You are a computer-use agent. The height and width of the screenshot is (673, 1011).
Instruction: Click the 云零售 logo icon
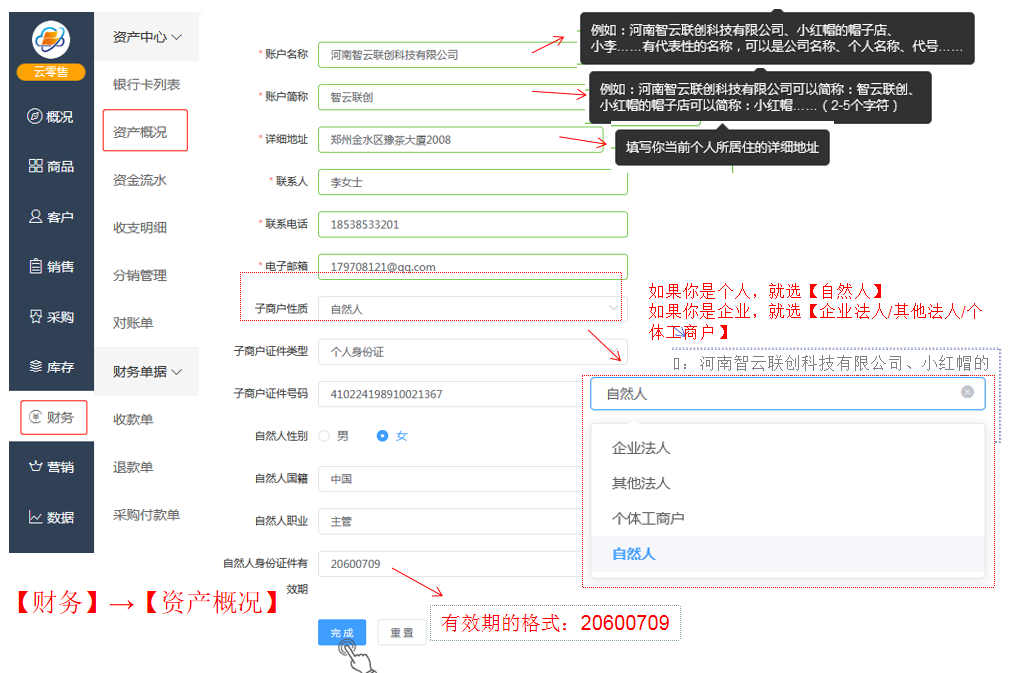coord(51,40)
